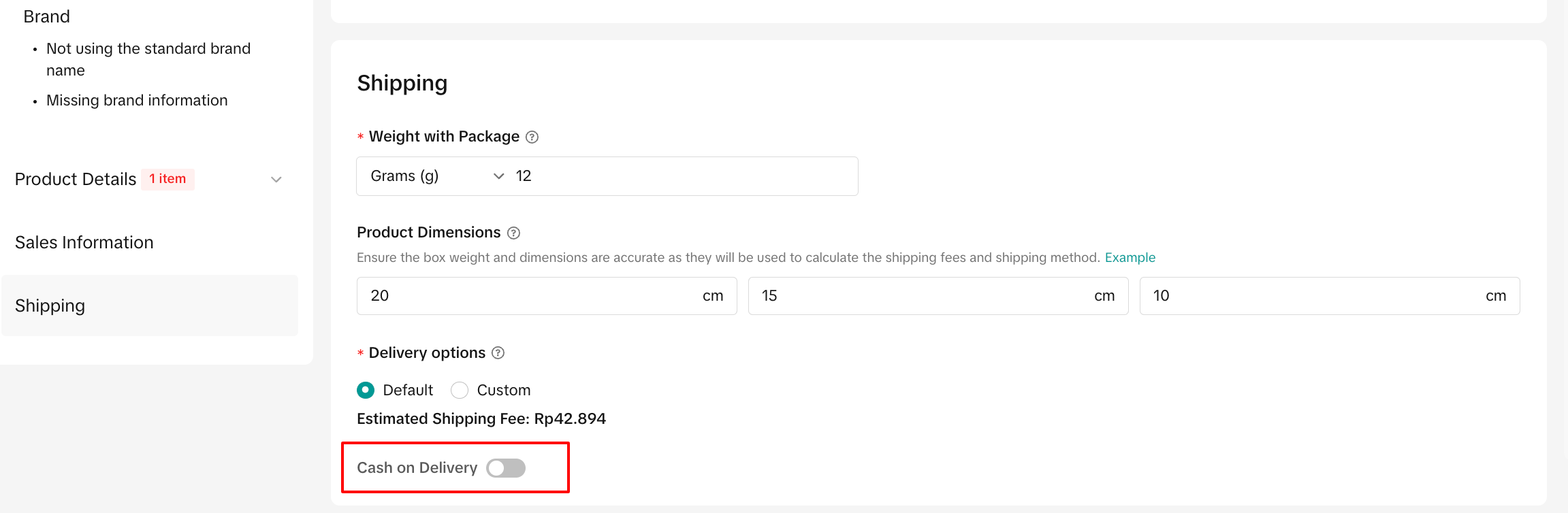Click Missing brand information item
1568x513 pixels.
pyautogui.click(x=137, y=101)
